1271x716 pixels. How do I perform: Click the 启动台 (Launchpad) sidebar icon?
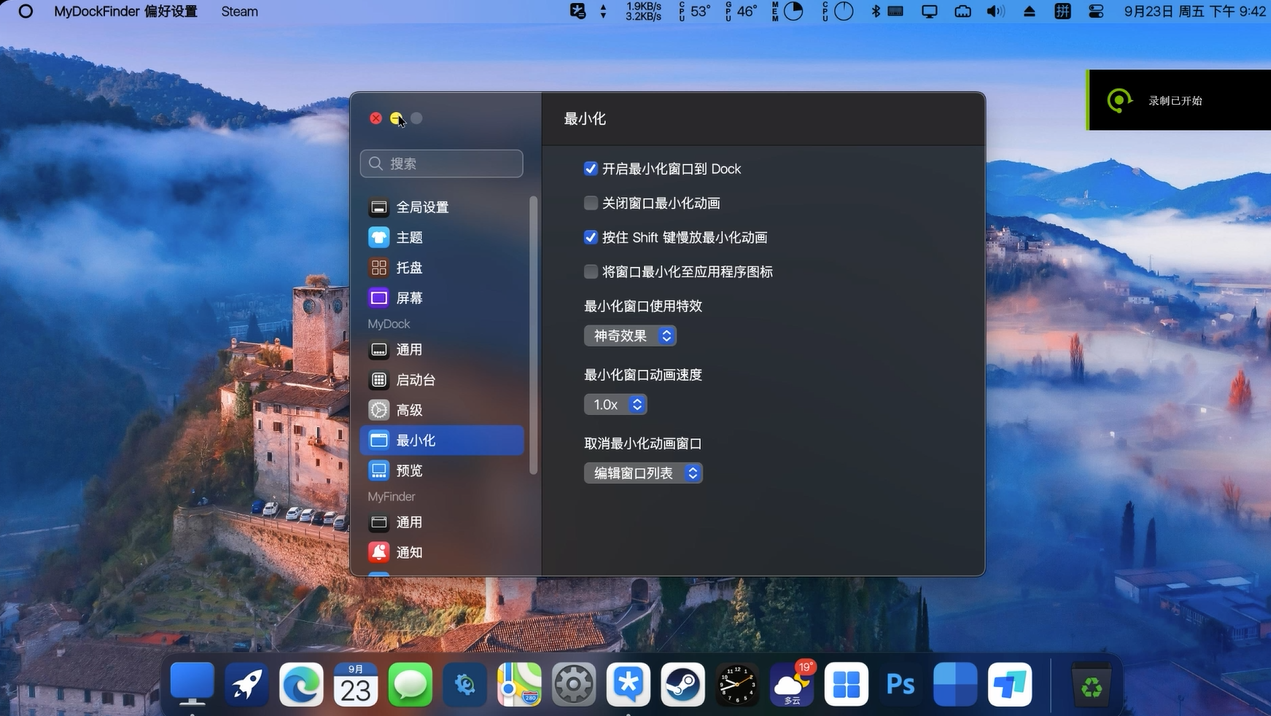pos(379,380)
